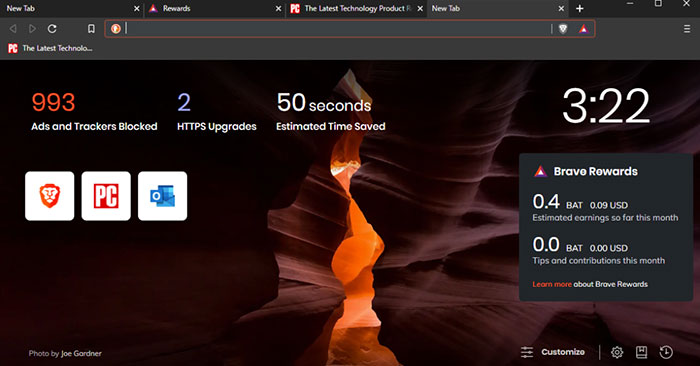Open bookmarks icon at bottom right

point(642,352)
